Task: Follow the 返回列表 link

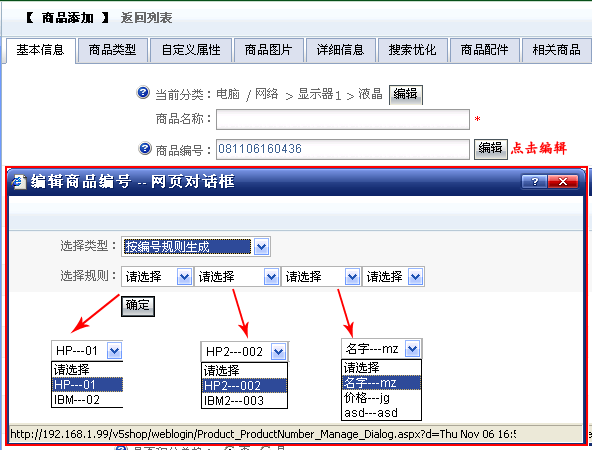Action: pyautogui.click(x=146, y=18)
